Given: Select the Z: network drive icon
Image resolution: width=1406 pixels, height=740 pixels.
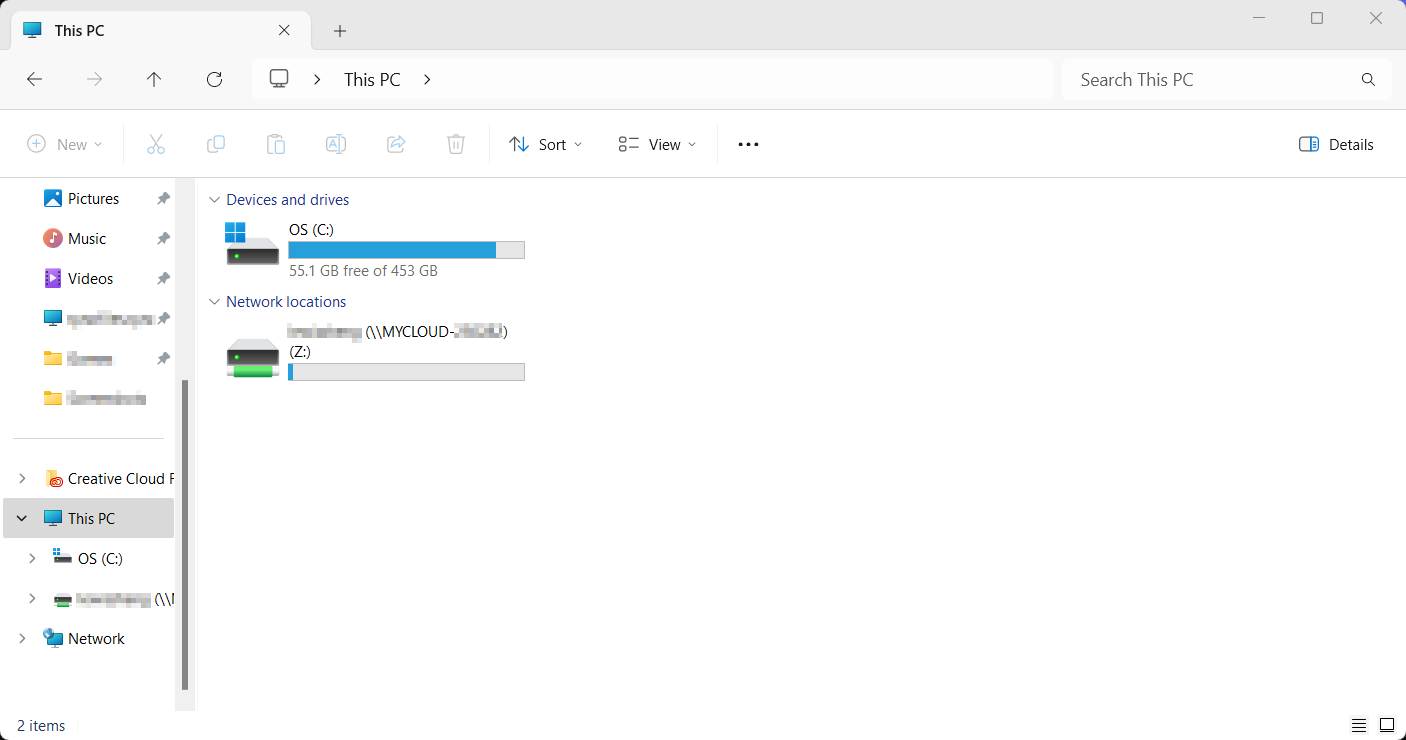Looking at the screenshot, I should pos(252,358).
